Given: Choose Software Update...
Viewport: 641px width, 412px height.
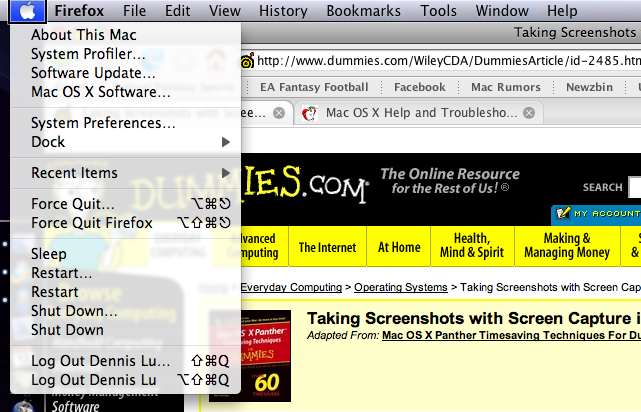Looking at the screenshot, I should 125,73.
